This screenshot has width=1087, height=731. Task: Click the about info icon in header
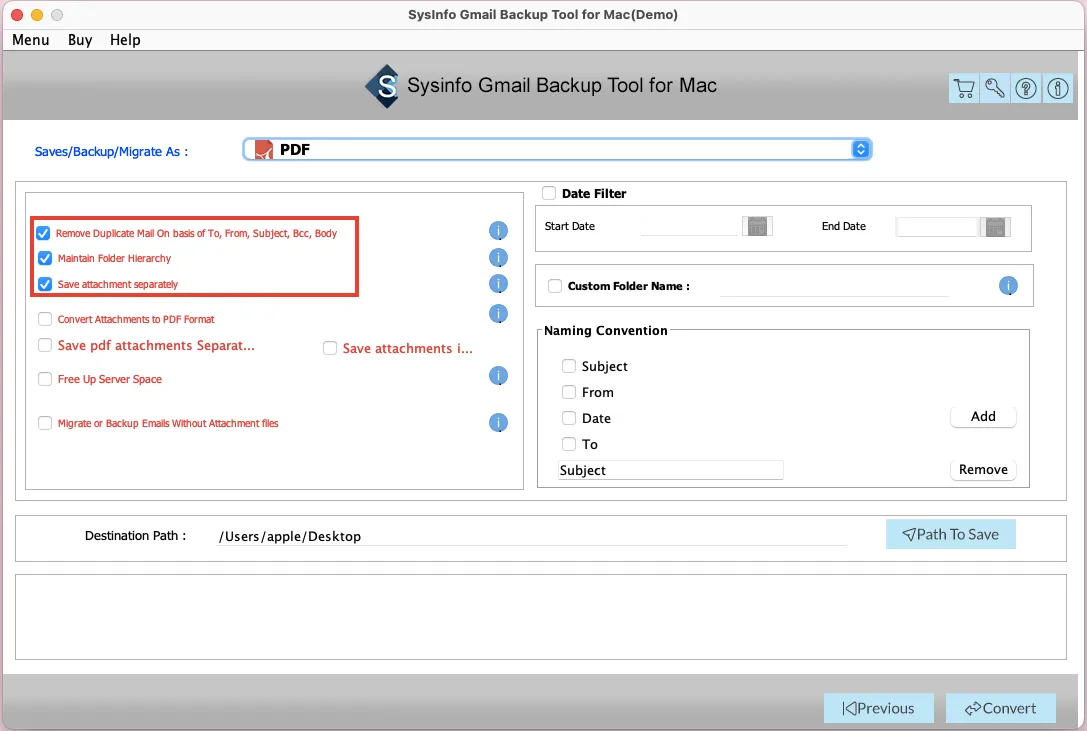1057,89
